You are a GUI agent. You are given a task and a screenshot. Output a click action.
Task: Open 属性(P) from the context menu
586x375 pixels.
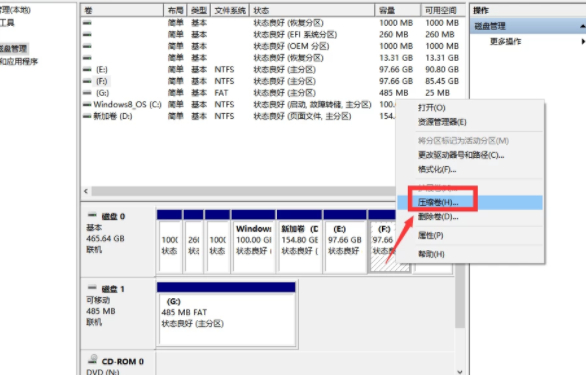point(431,235)
